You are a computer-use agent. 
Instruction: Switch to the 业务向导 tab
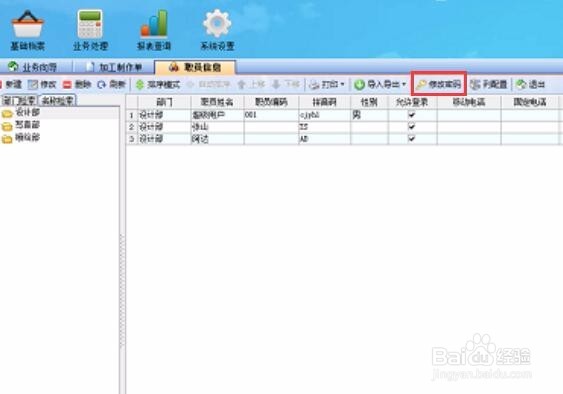pos(33,67)
